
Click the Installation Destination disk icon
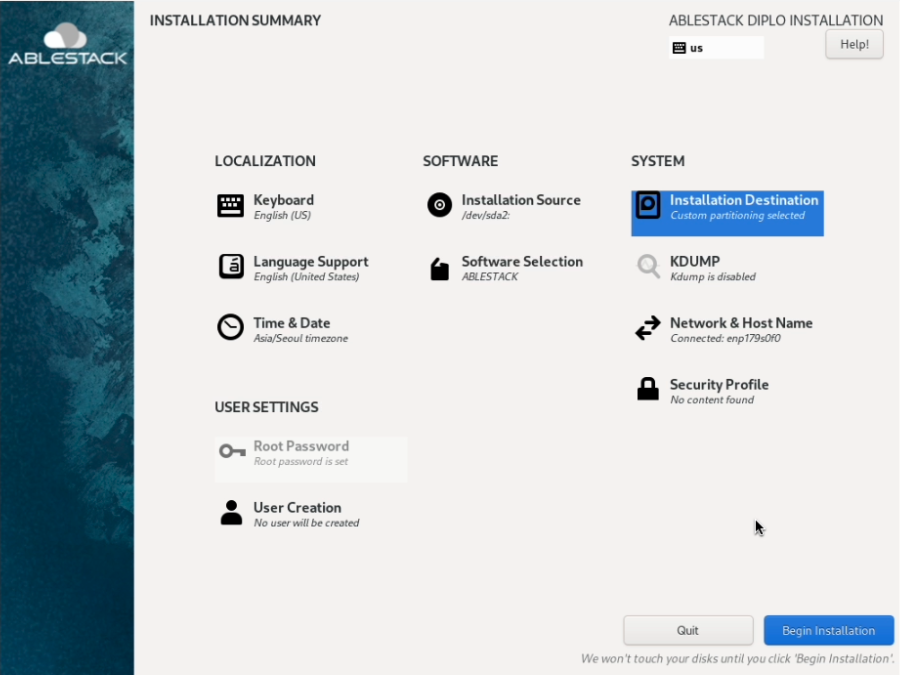coord(648,206)
